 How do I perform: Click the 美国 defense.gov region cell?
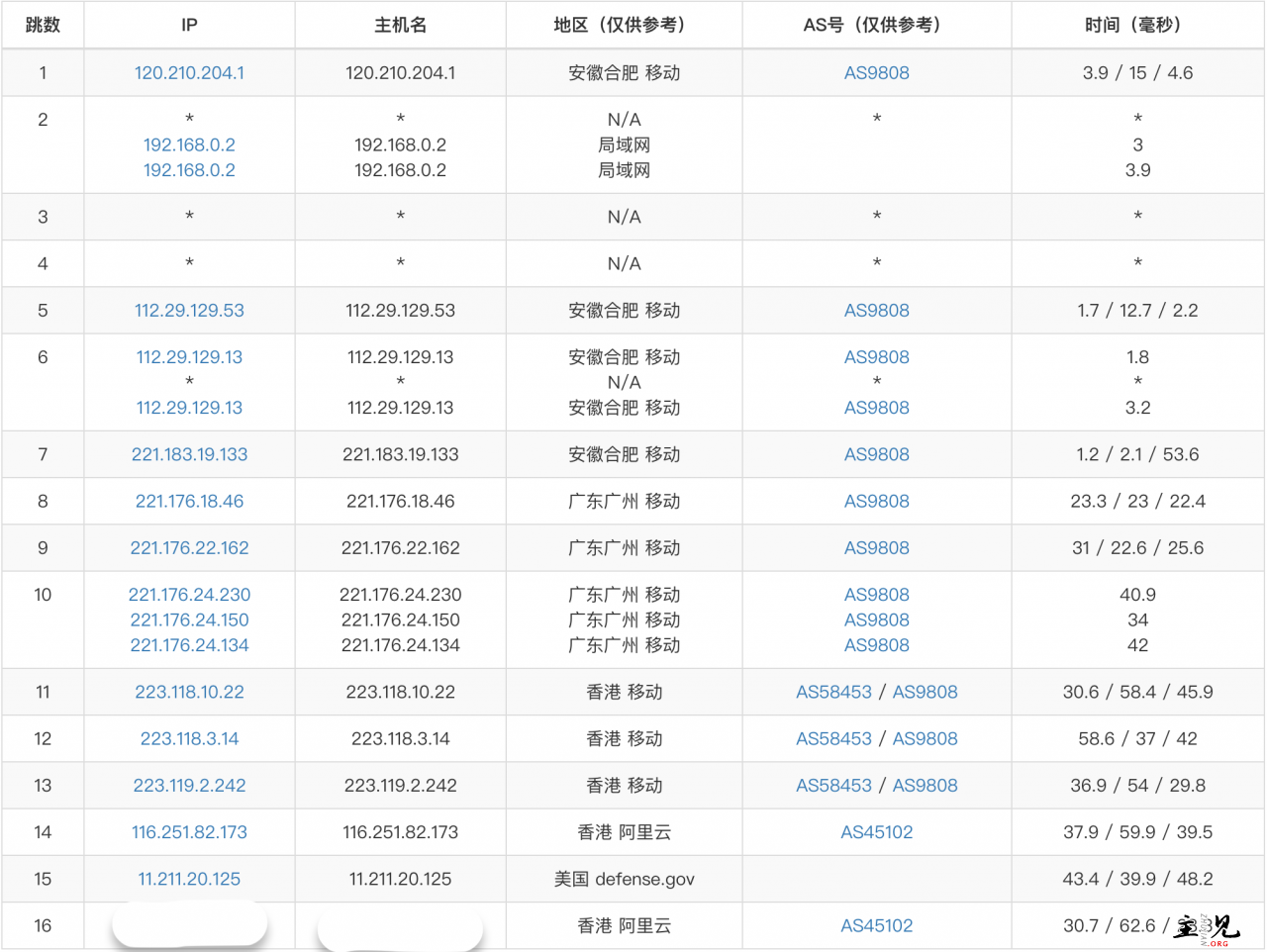[x=624, y=880]
